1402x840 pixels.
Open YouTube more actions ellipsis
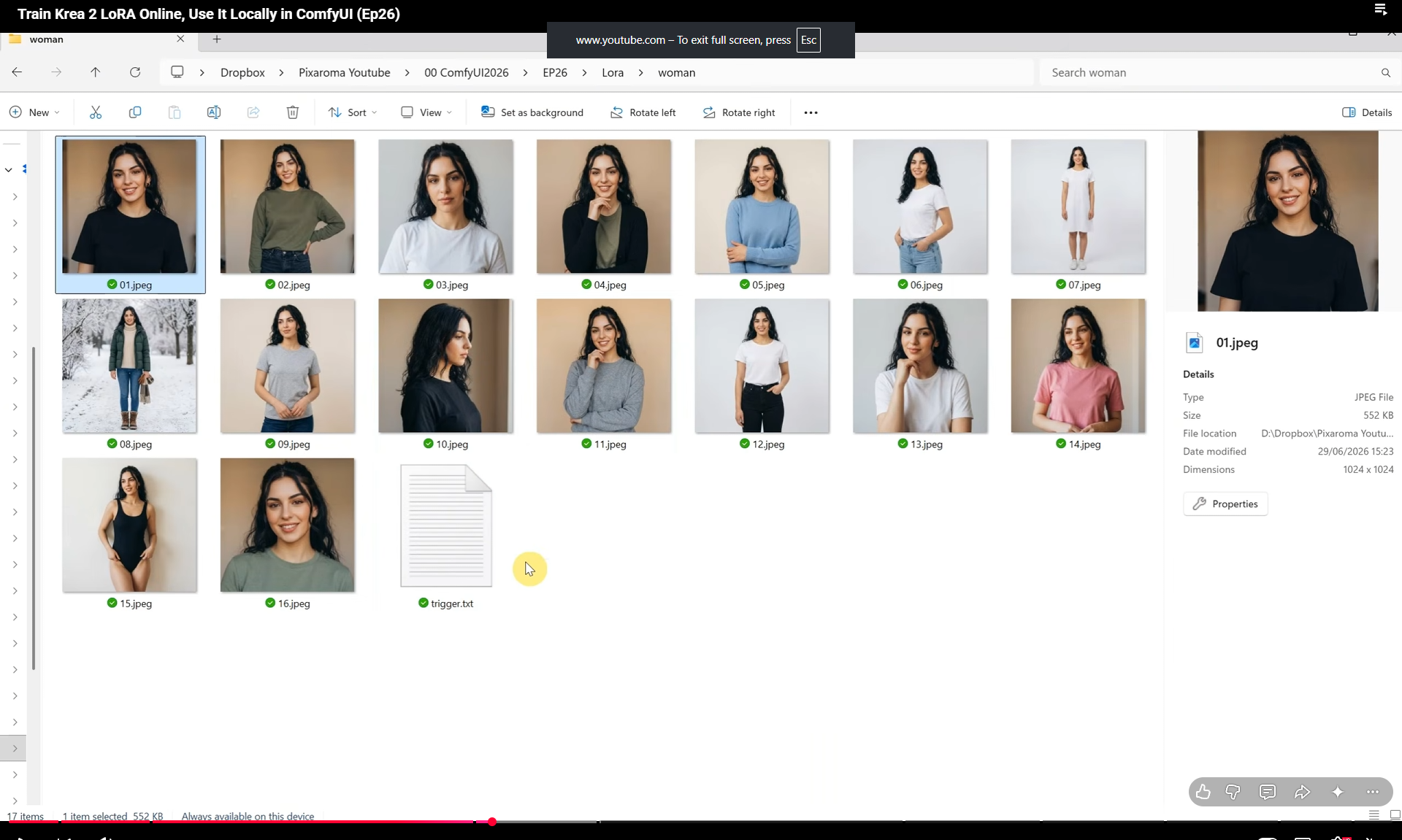1373,792
